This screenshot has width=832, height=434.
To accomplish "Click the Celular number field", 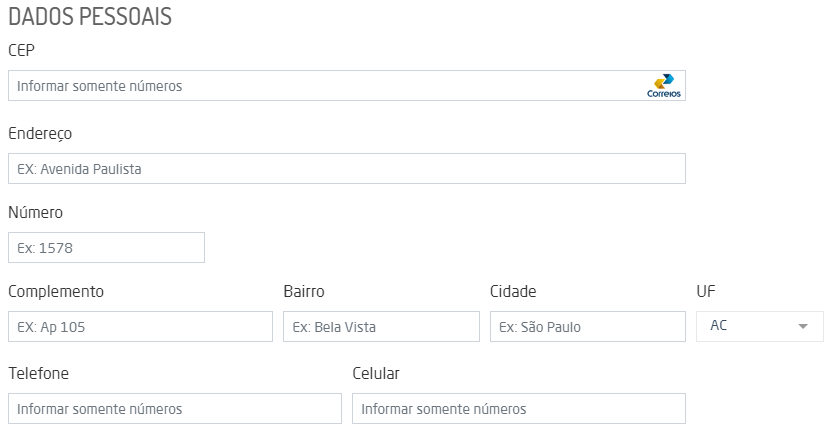I will tap(518, 409).
